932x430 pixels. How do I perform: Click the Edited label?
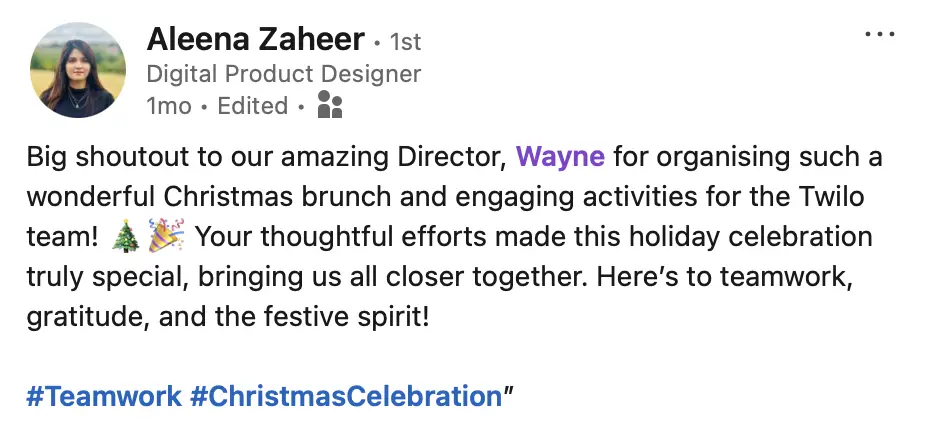pyautogui.click(x=252, y=106)
